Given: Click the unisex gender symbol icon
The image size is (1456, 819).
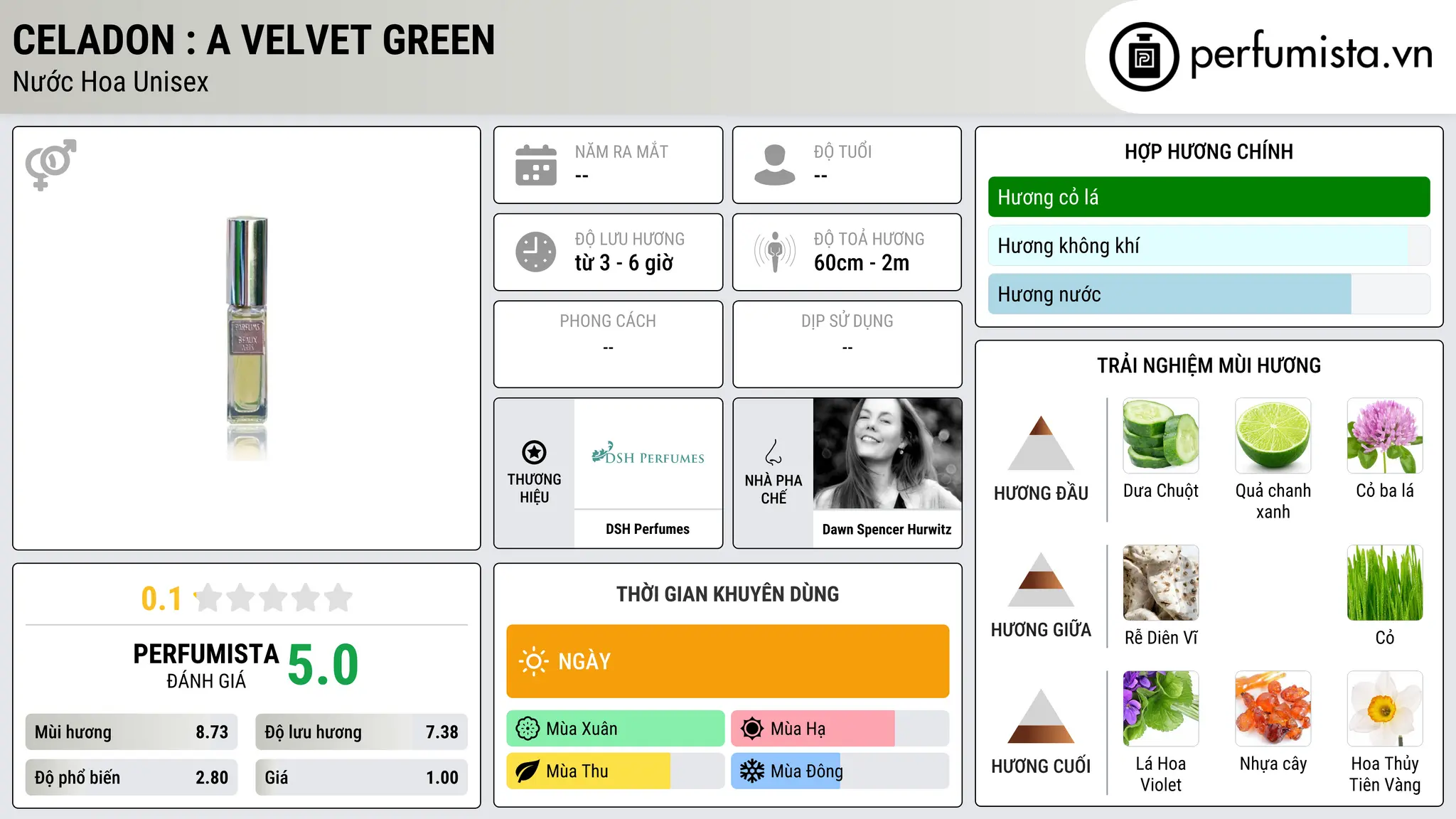Looking at the screenshot, I should 50,165.
